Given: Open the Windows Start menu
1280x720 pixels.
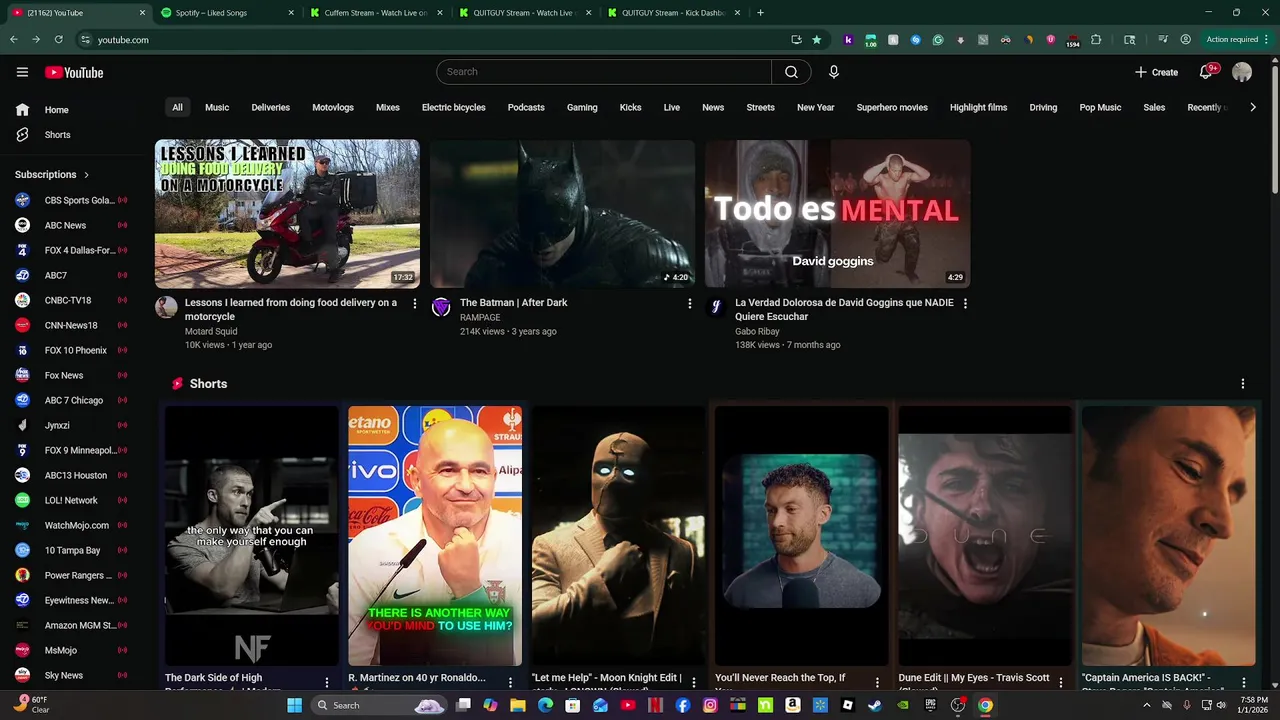Looking at the screenshot, I should point(294,705).
